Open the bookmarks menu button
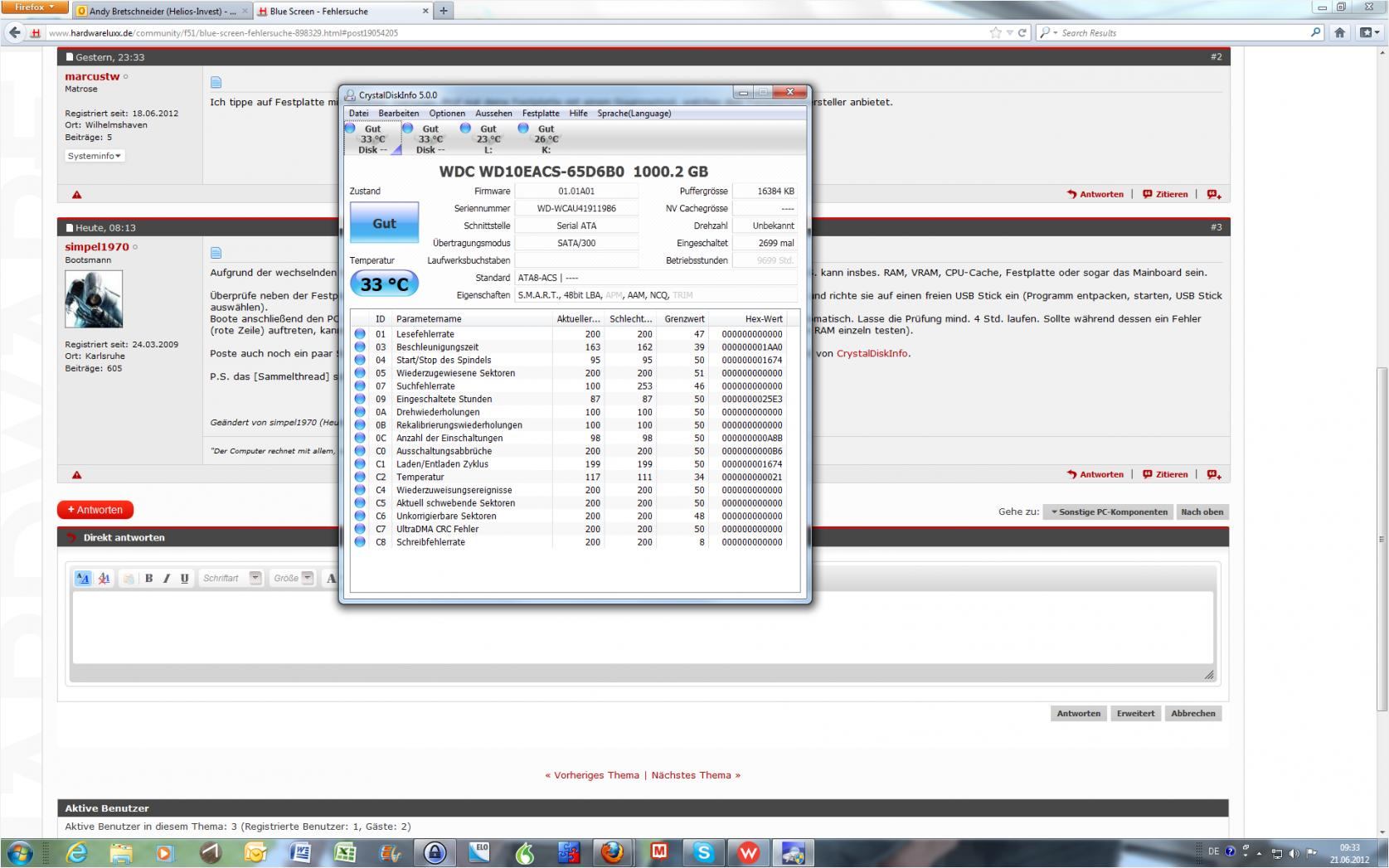 (x=1368, y=33)
